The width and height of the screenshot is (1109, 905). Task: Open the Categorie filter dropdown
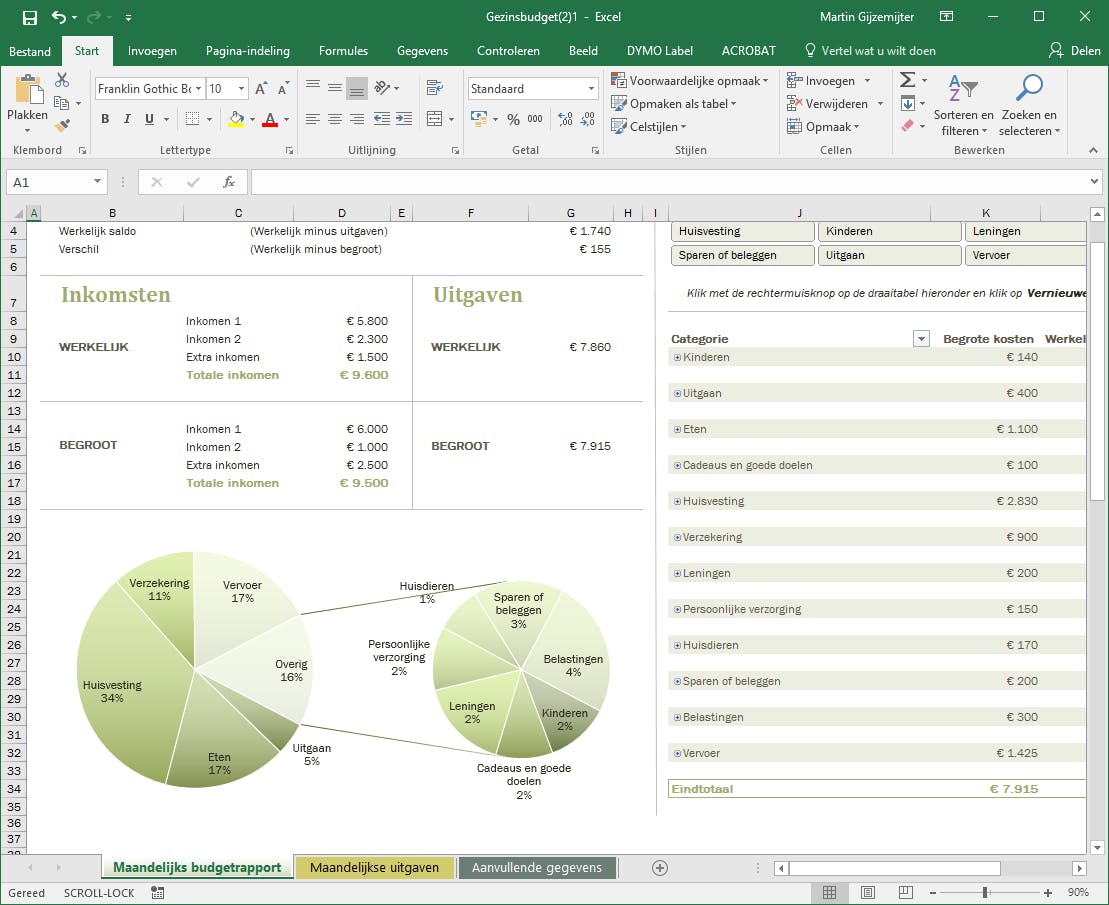[921, 339]
